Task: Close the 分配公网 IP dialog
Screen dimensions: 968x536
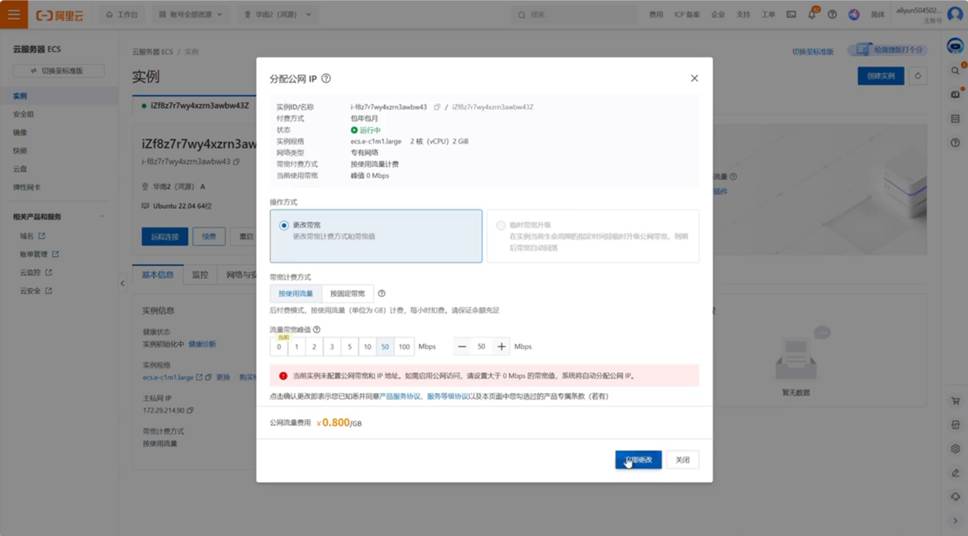Action: point(694,78)
